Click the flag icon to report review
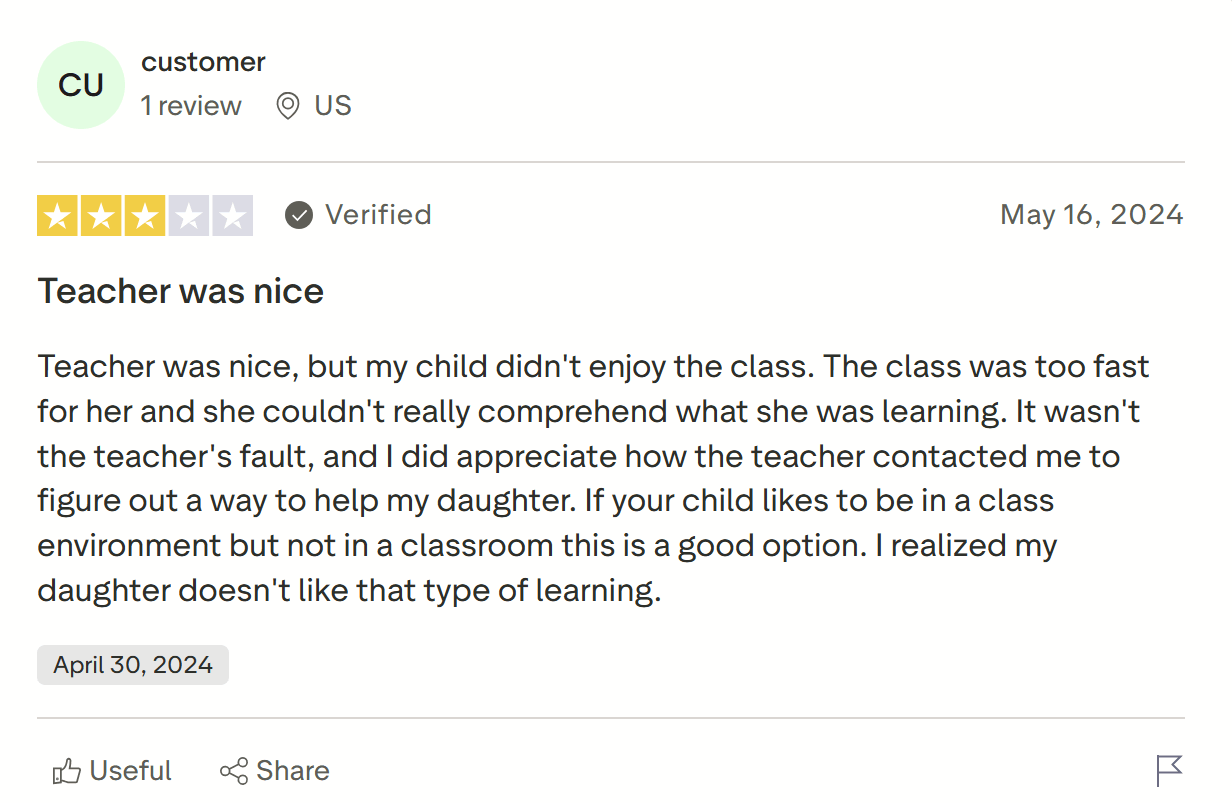This screenshot has height=803, width=1232. point(1171,769)
